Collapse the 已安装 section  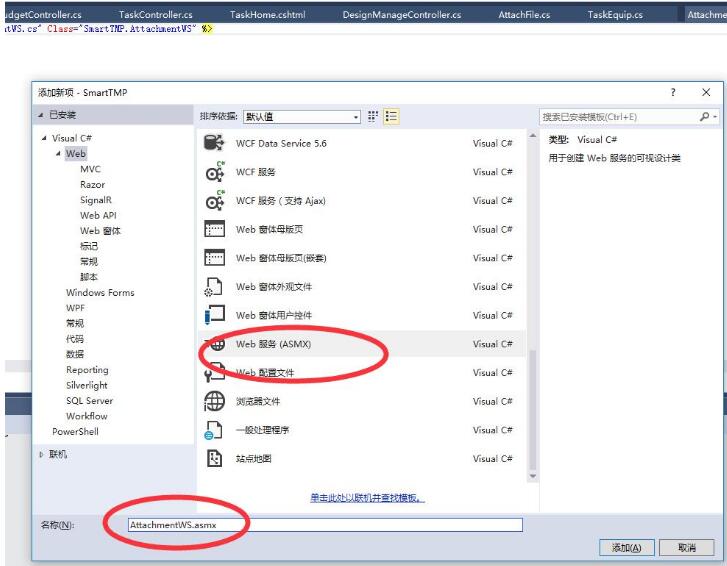pyautogui.click(x=40, y=115)
